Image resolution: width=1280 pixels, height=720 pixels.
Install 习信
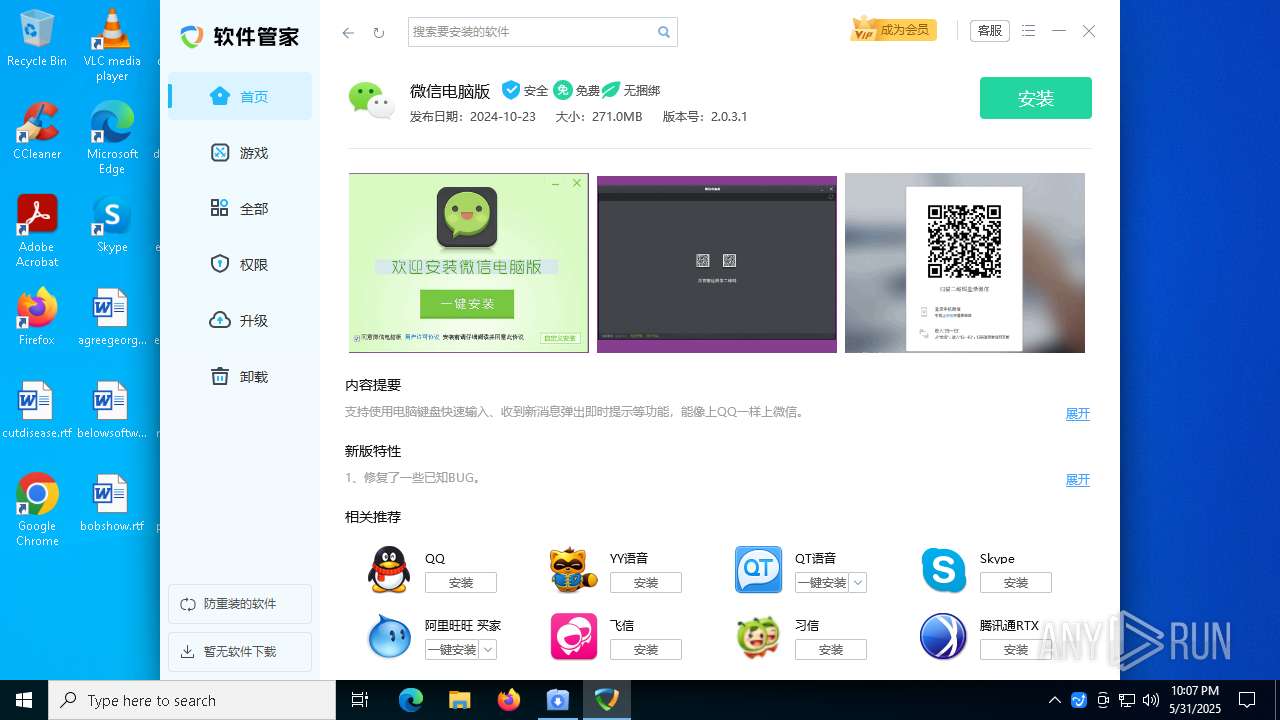coord(831,649)
